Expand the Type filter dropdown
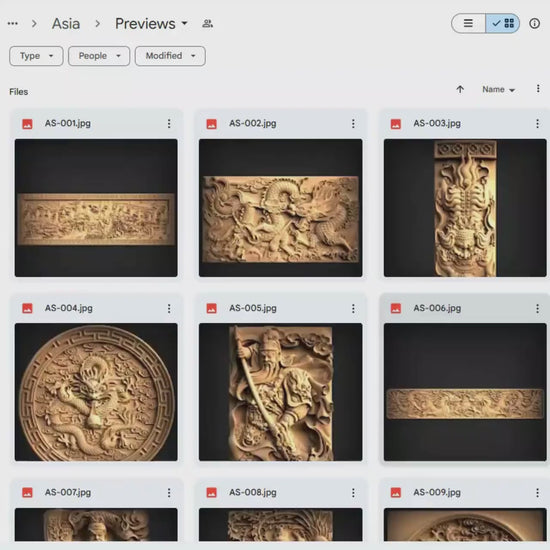This screenshot has height=550, width=550. click(36, 56)
